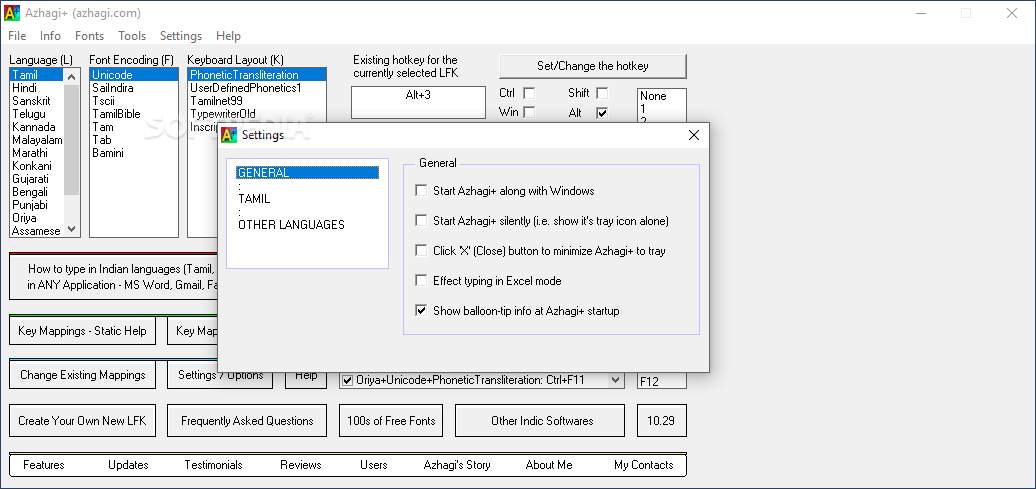Select Malayalam in Language list

(x=37, y=140)
